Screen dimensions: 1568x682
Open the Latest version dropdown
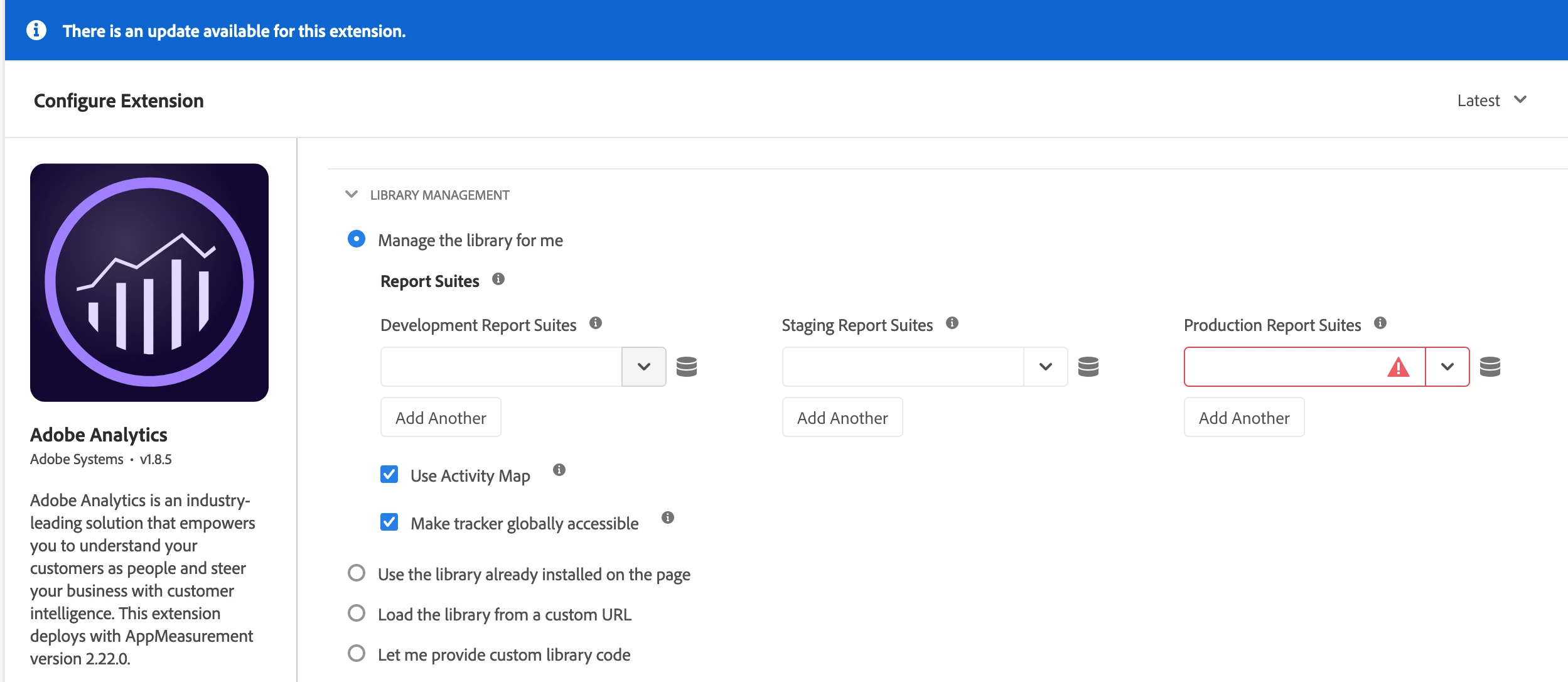(x=1493, y=100)
